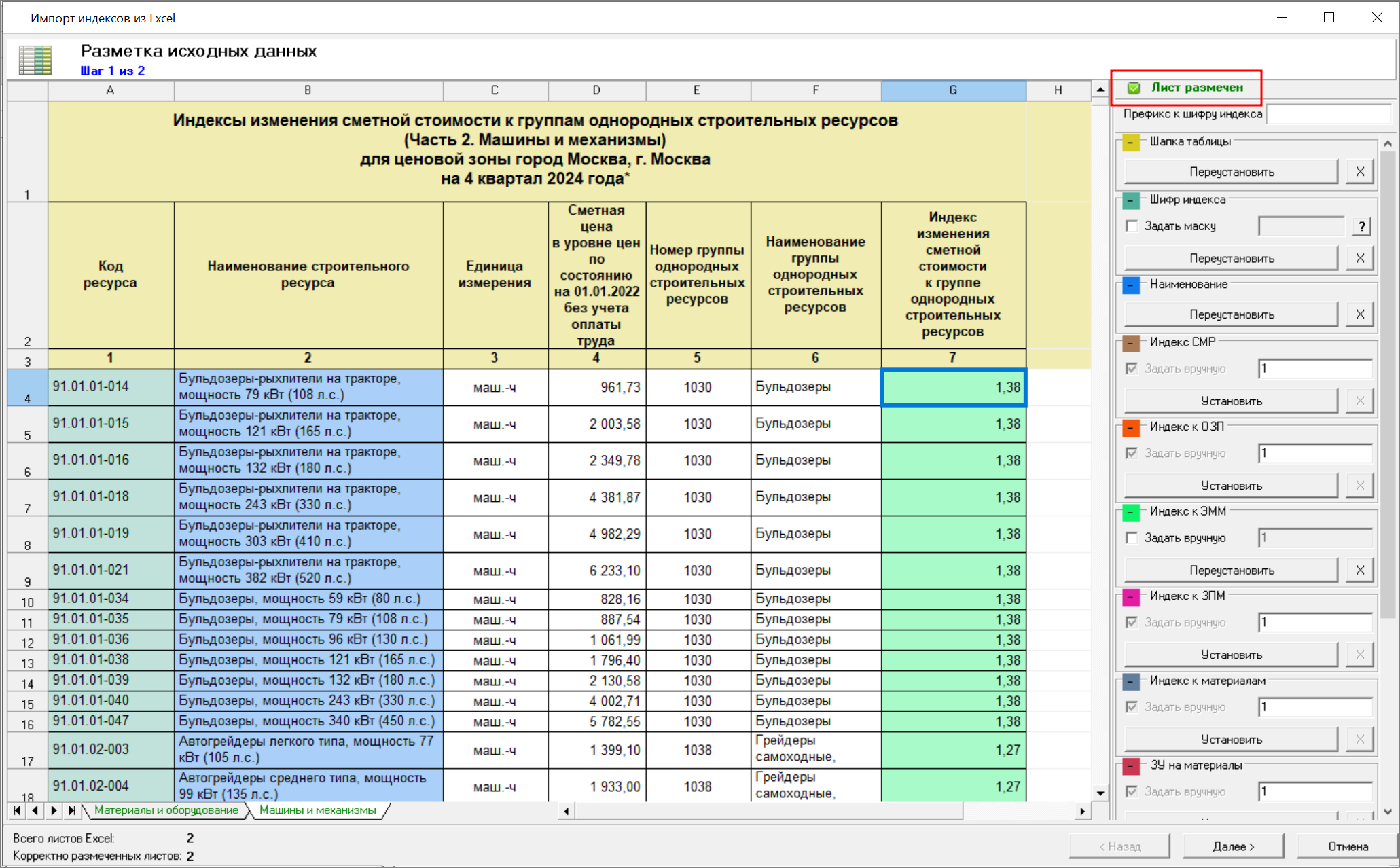
Task: Click Установить for Индекс к материалам
Action: coord(1232,740)
